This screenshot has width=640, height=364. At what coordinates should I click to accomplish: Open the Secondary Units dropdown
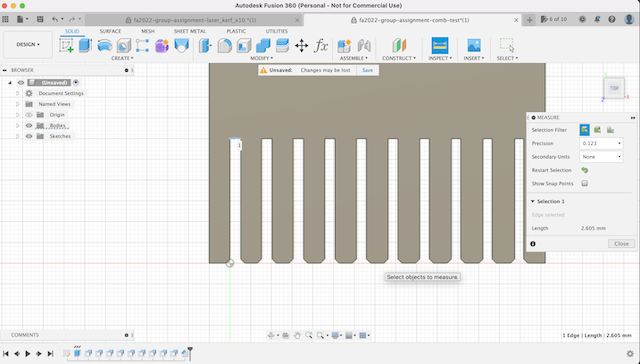point(601,157)
